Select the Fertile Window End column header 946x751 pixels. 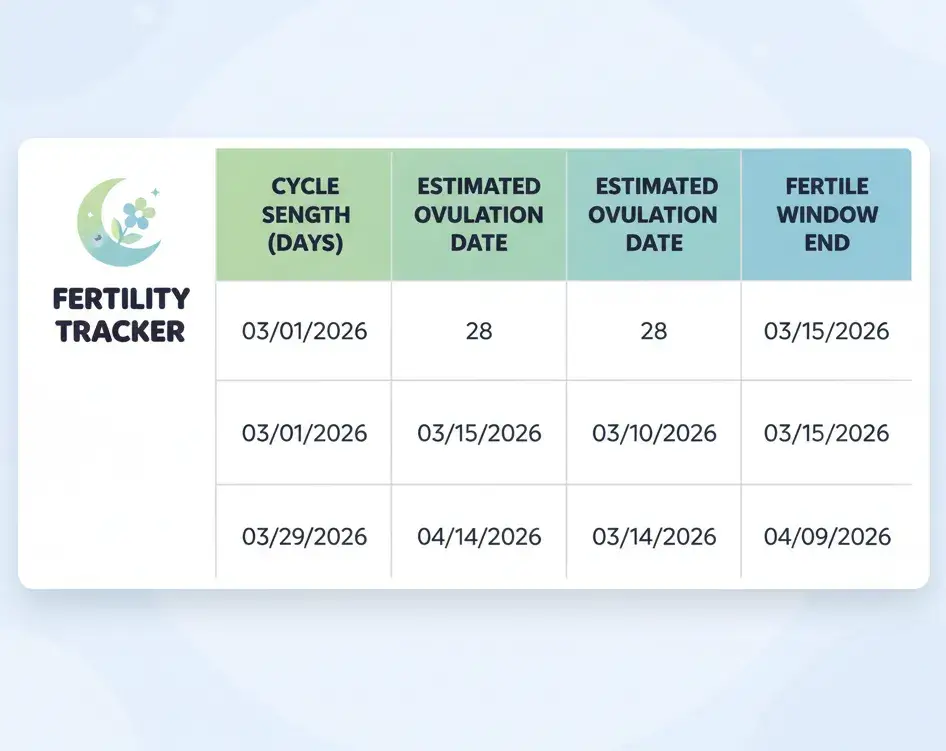click(x=827, y=215)
